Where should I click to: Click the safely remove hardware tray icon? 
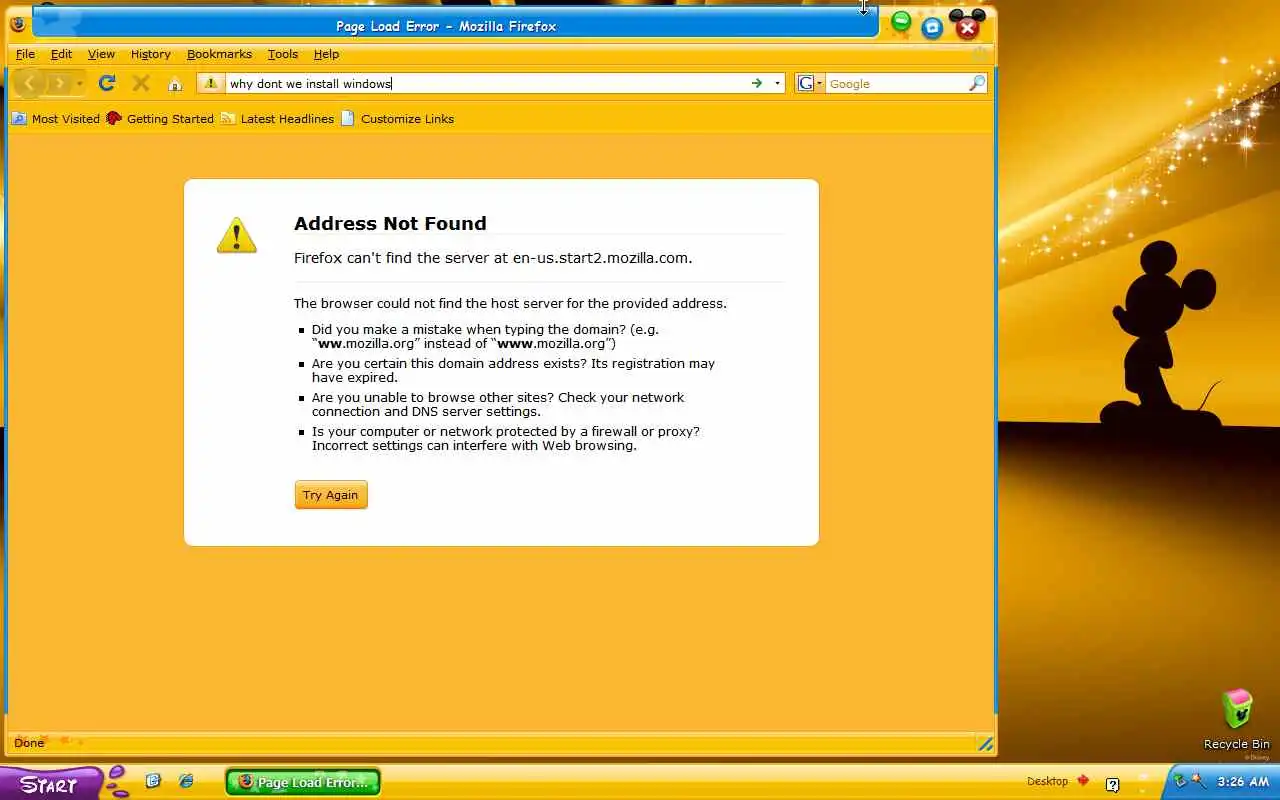click(1181, 781)
